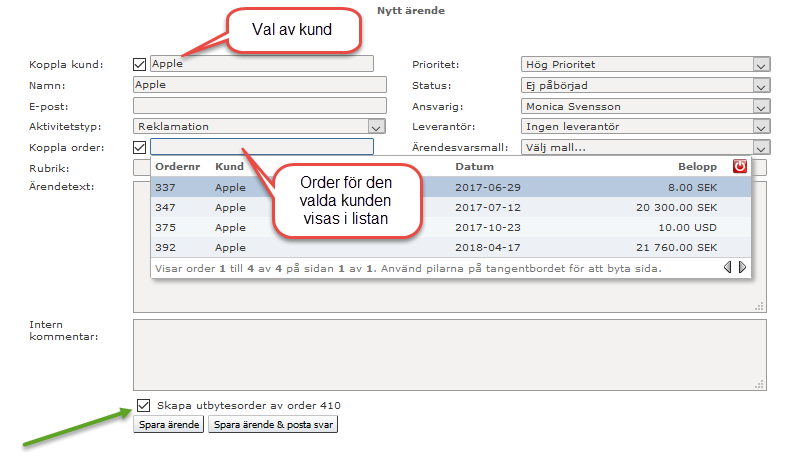
Task: Close the order list with red power icon
Action: 740,167
